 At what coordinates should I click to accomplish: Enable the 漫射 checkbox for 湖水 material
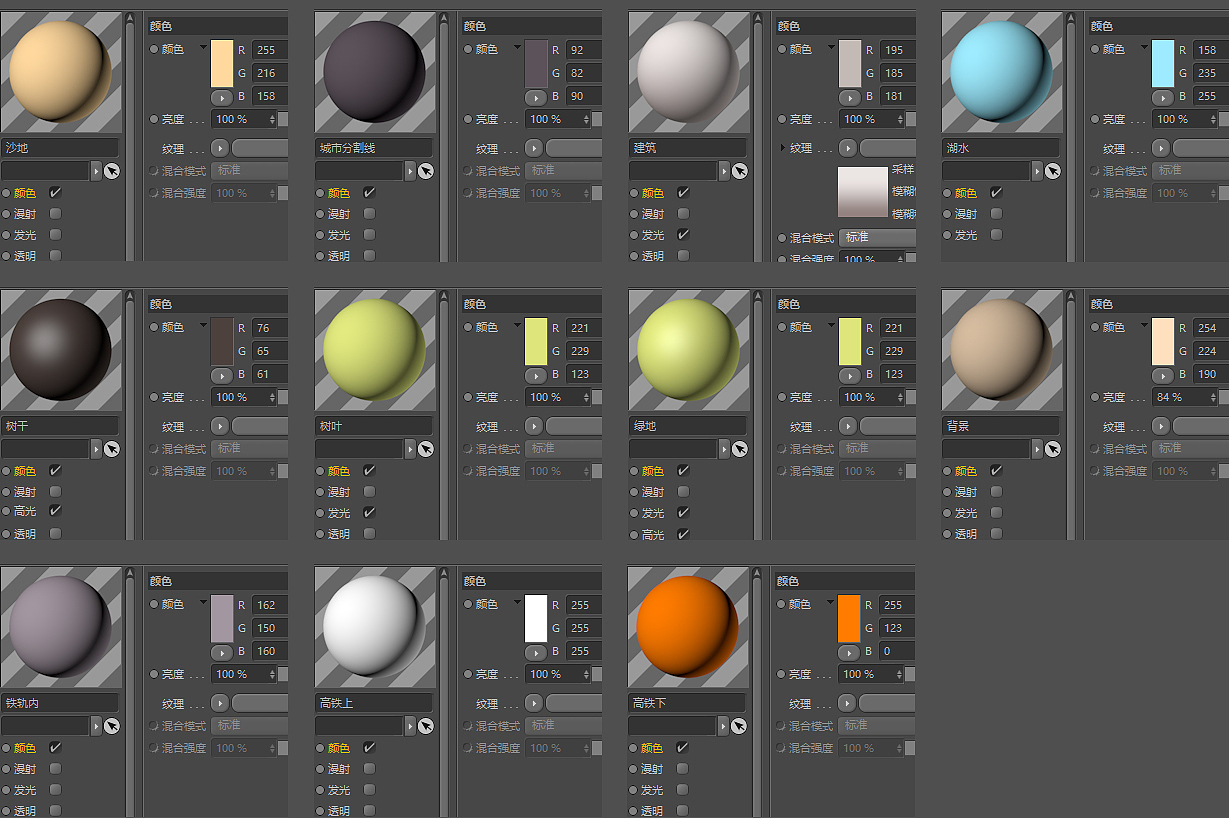click(x=996, y=213)
